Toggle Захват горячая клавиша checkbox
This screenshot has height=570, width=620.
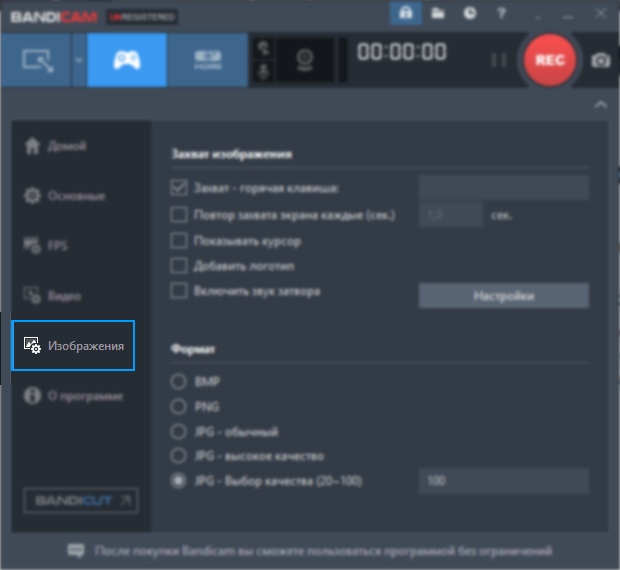coord(179,188)
